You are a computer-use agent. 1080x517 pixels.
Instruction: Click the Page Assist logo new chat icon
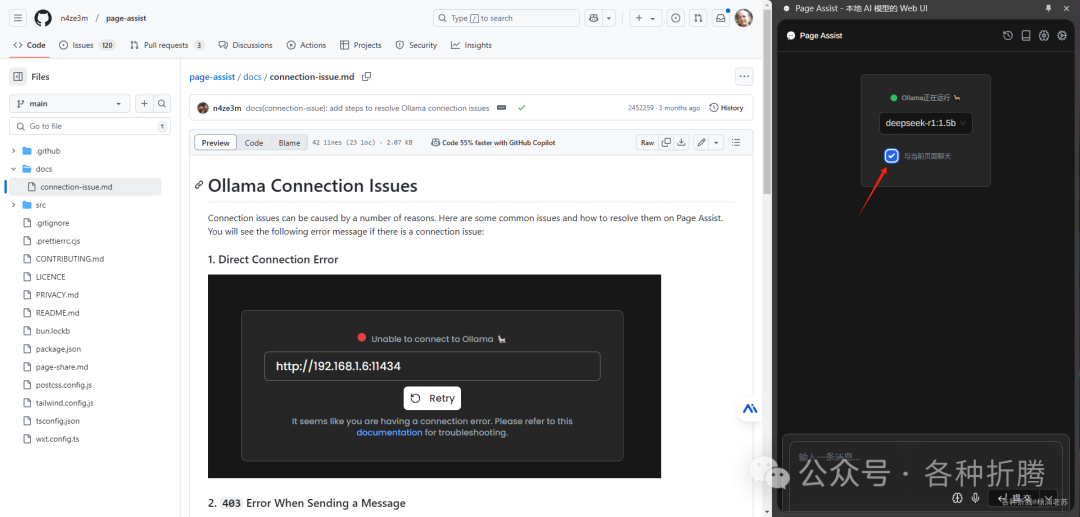tap(791, 36)
